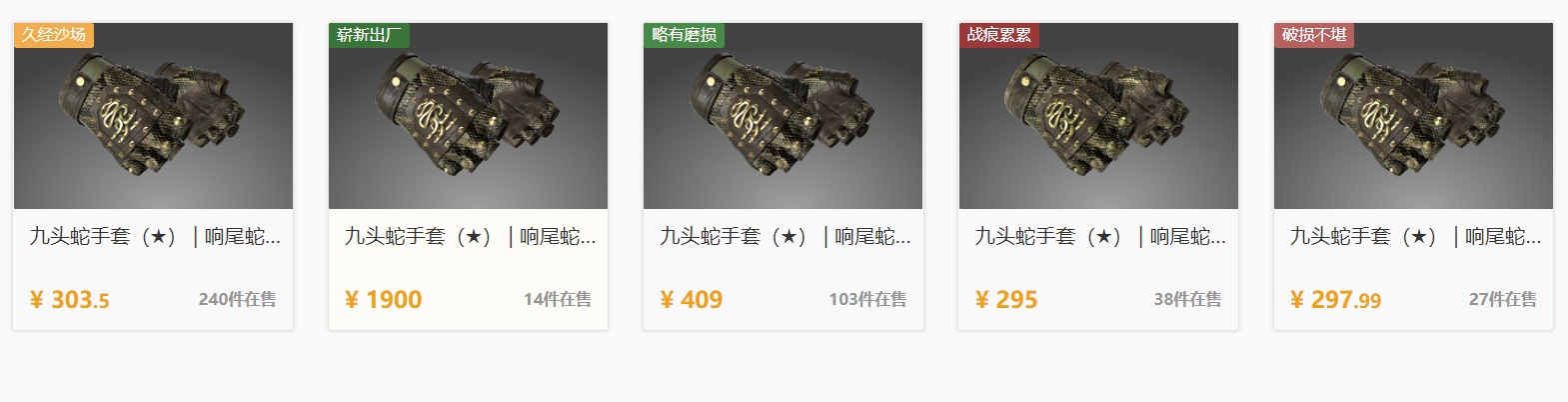This screenshot has width=1568, height=402.
Task: Click the red 战痕累累 wear badge
Action: click(x=999, y=35)
